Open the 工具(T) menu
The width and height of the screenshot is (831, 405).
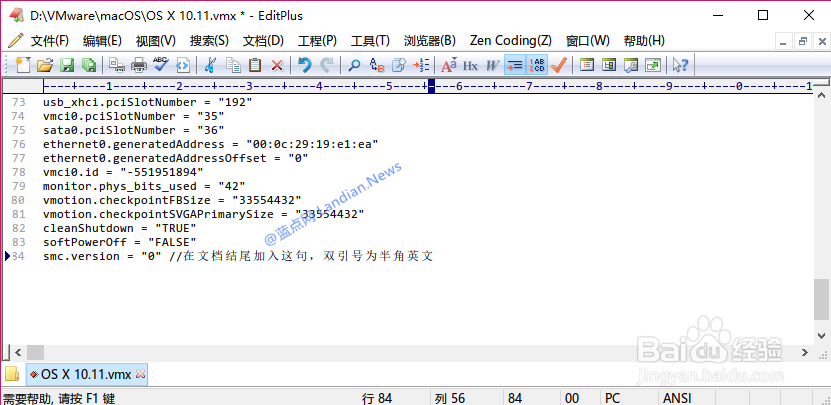point(370,41)
